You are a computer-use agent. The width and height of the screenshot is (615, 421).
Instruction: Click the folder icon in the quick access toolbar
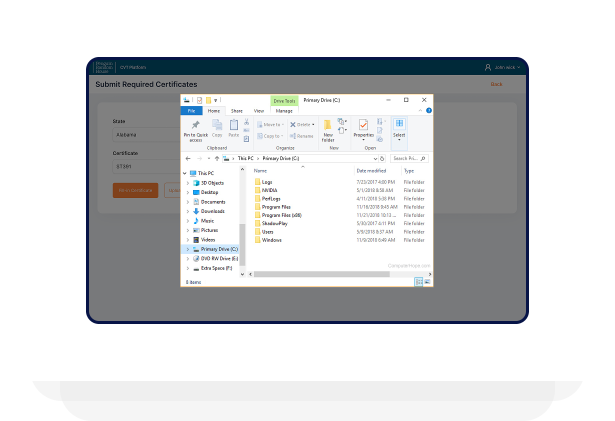point(208,100)
